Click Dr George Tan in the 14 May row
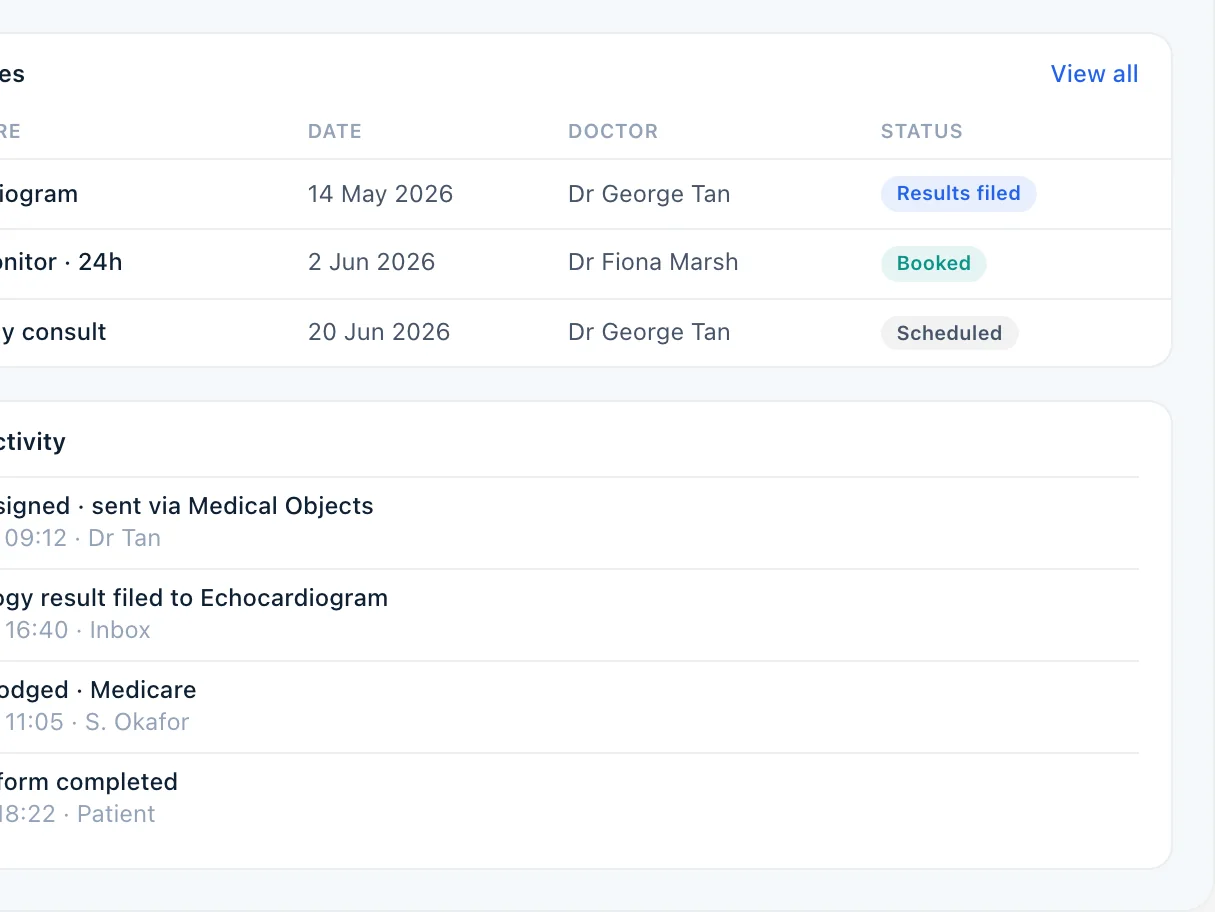Image resolution: width=1215 pixels, height=912 pixels. pos(649,194)
